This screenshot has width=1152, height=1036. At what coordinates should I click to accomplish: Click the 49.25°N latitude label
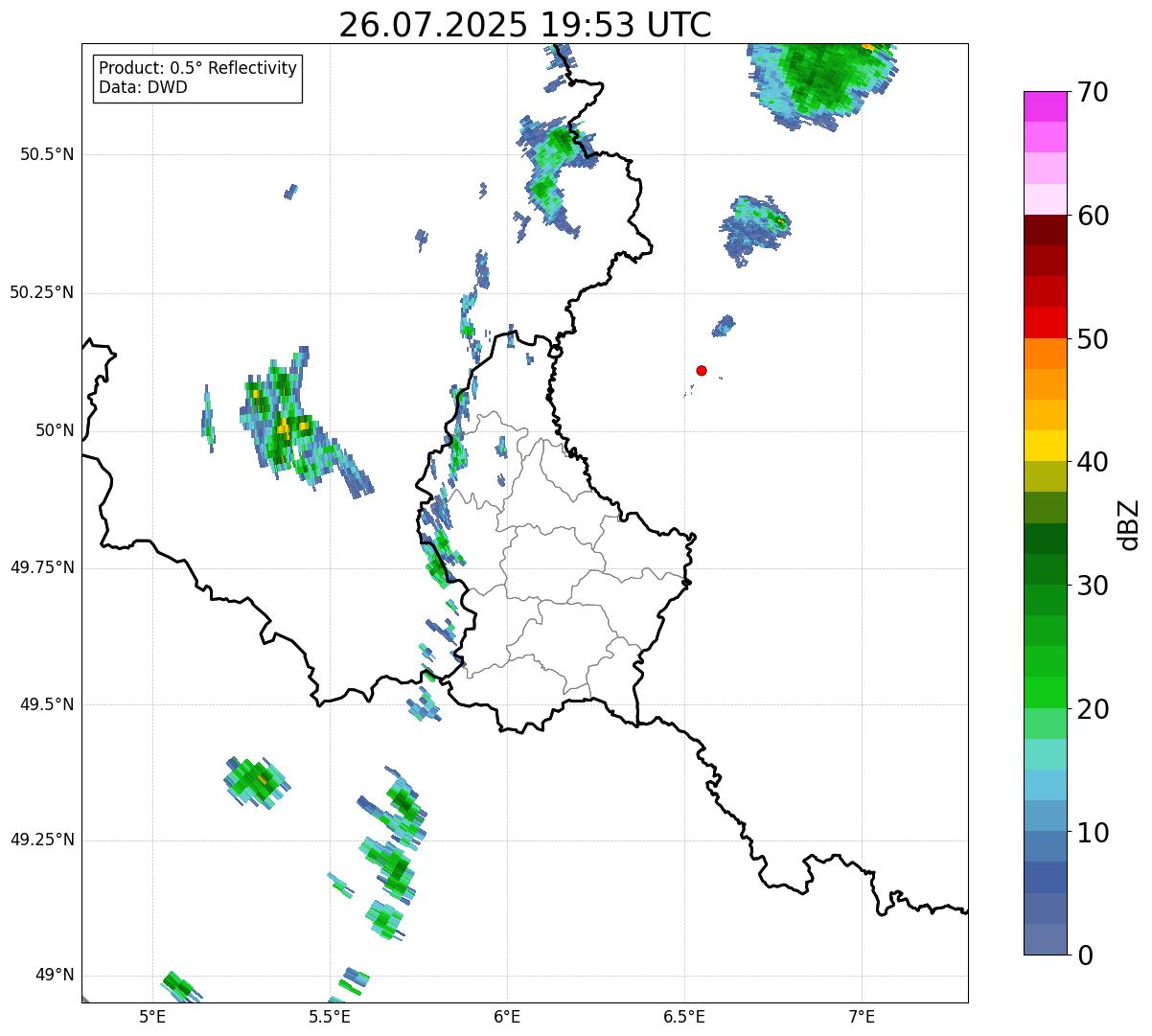pos(42,840)
